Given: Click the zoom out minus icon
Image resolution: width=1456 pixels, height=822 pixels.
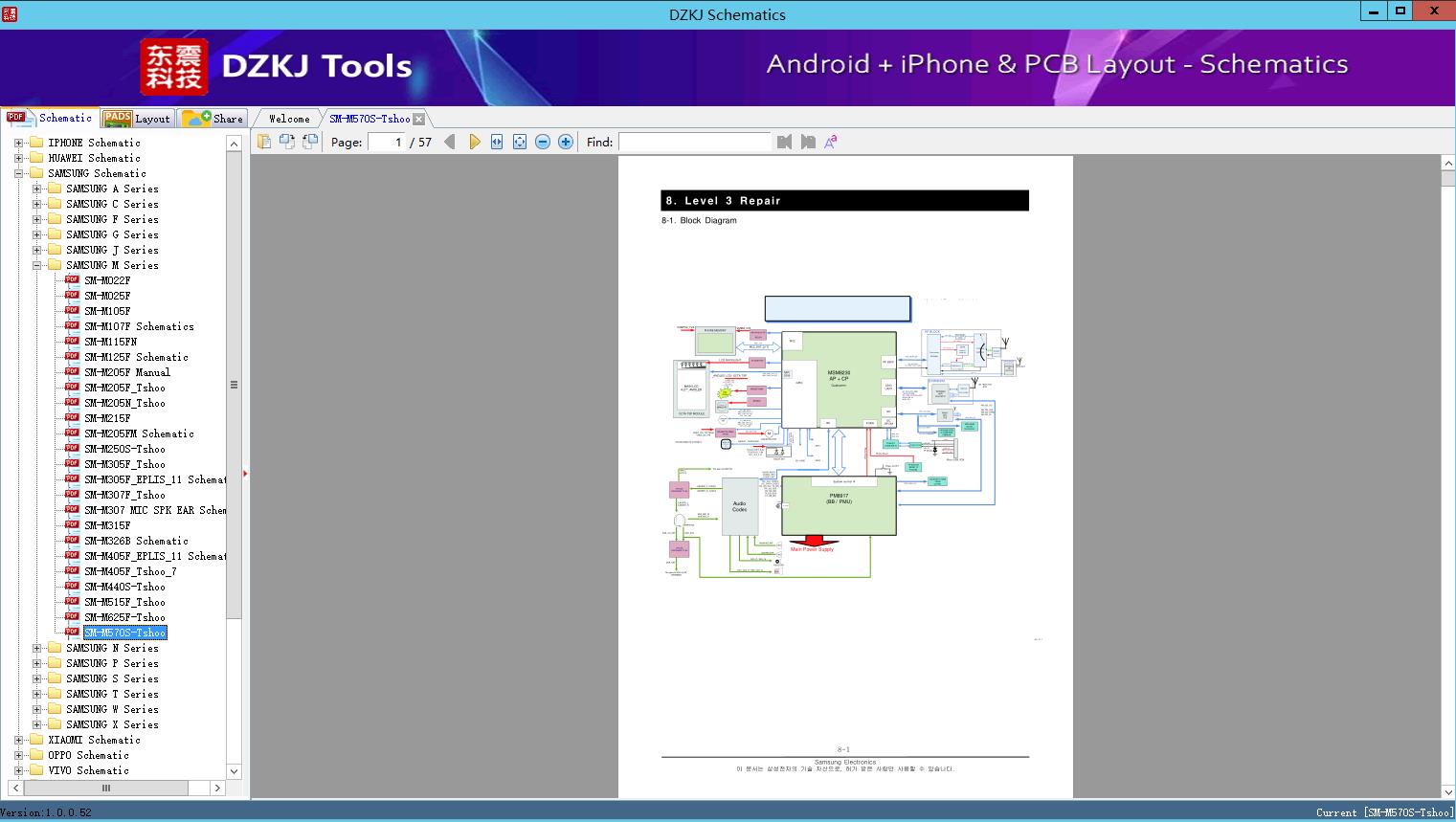Looking at the screenshot, I should coord(543,142).
